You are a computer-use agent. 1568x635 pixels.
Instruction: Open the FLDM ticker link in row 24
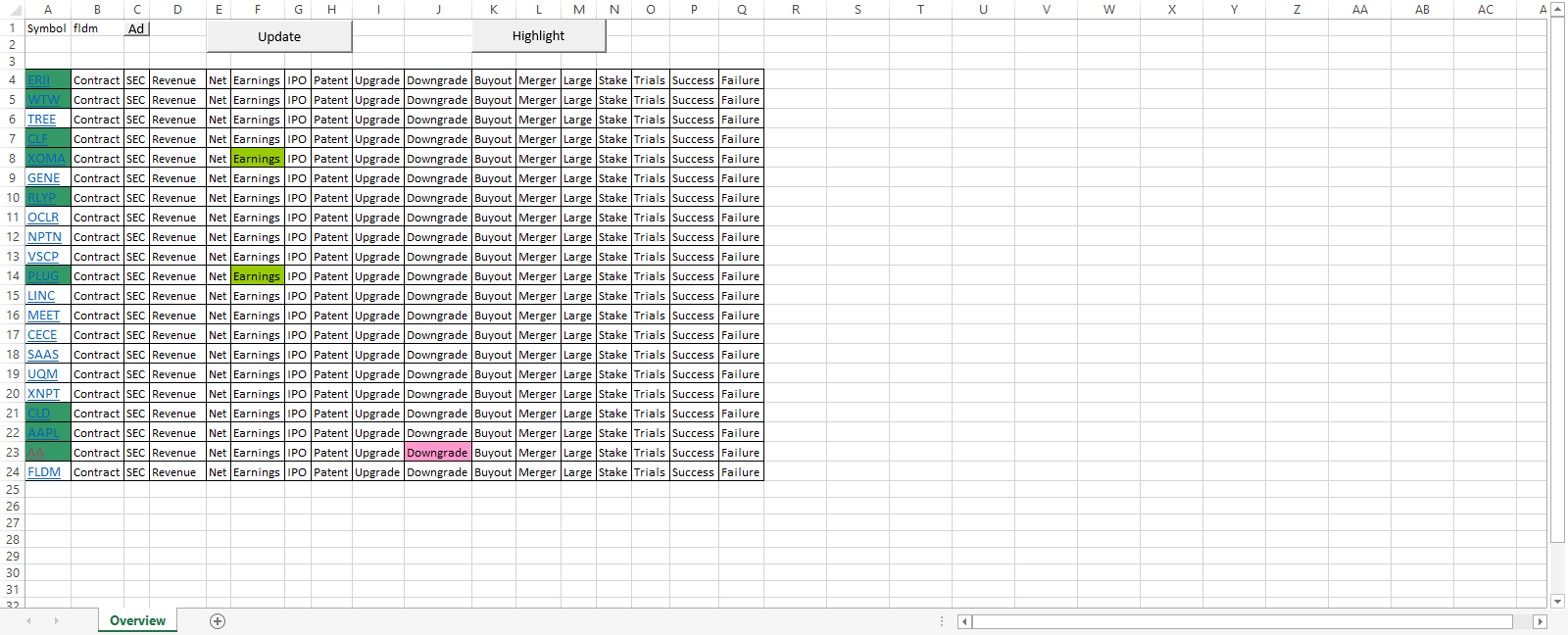[x=44, y=472]
